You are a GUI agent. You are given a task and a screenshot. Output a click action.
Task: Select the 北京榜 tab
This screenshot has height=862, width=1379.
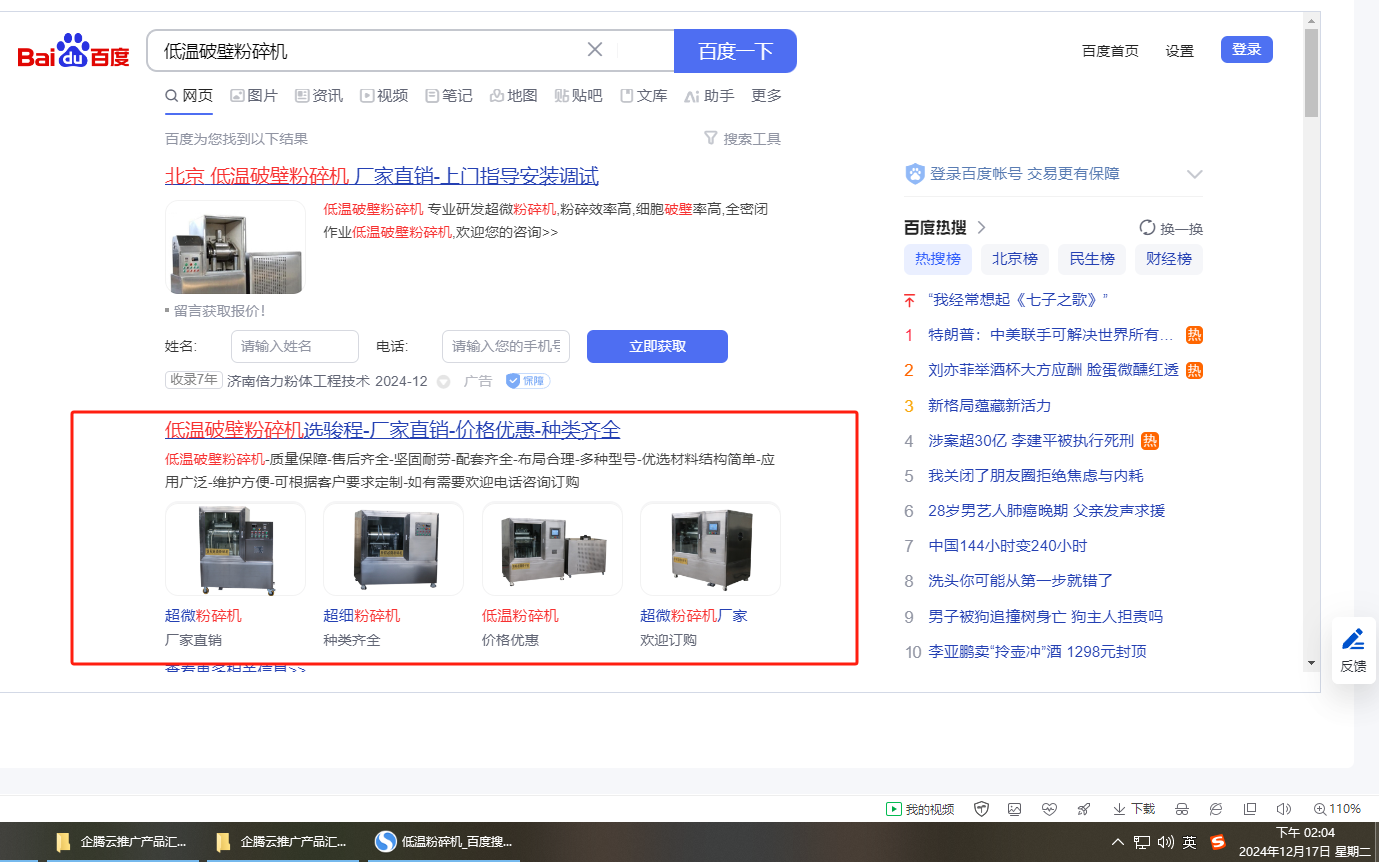[1015, 259]
